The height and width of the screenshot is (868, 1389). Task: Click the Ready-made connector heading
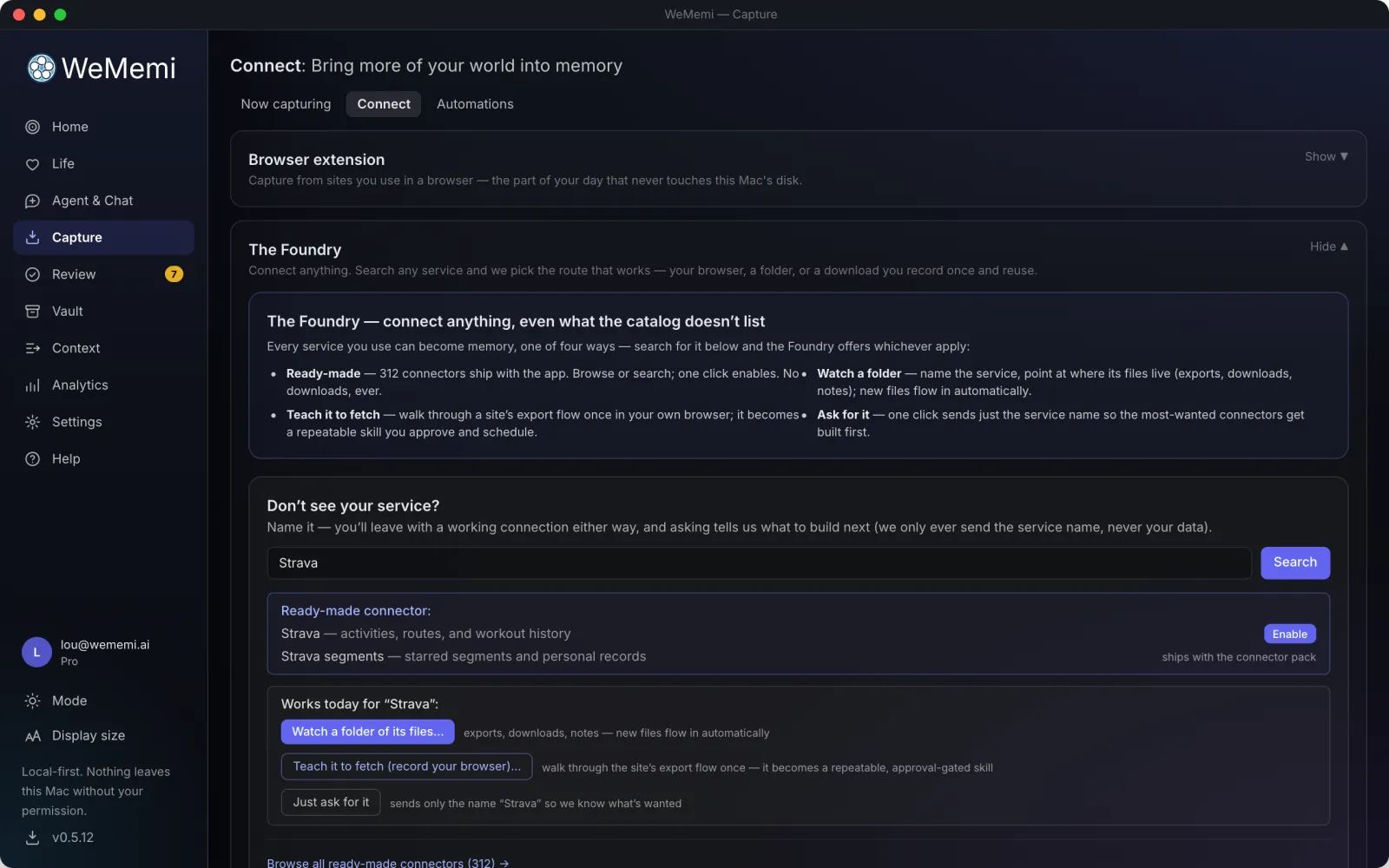pyautogui.click(x=356, y=611)
